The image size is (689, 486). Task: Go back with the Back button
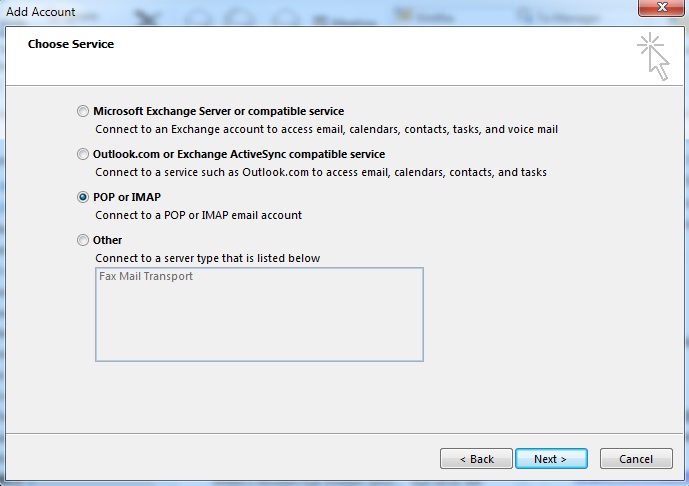tap(476, 459)
